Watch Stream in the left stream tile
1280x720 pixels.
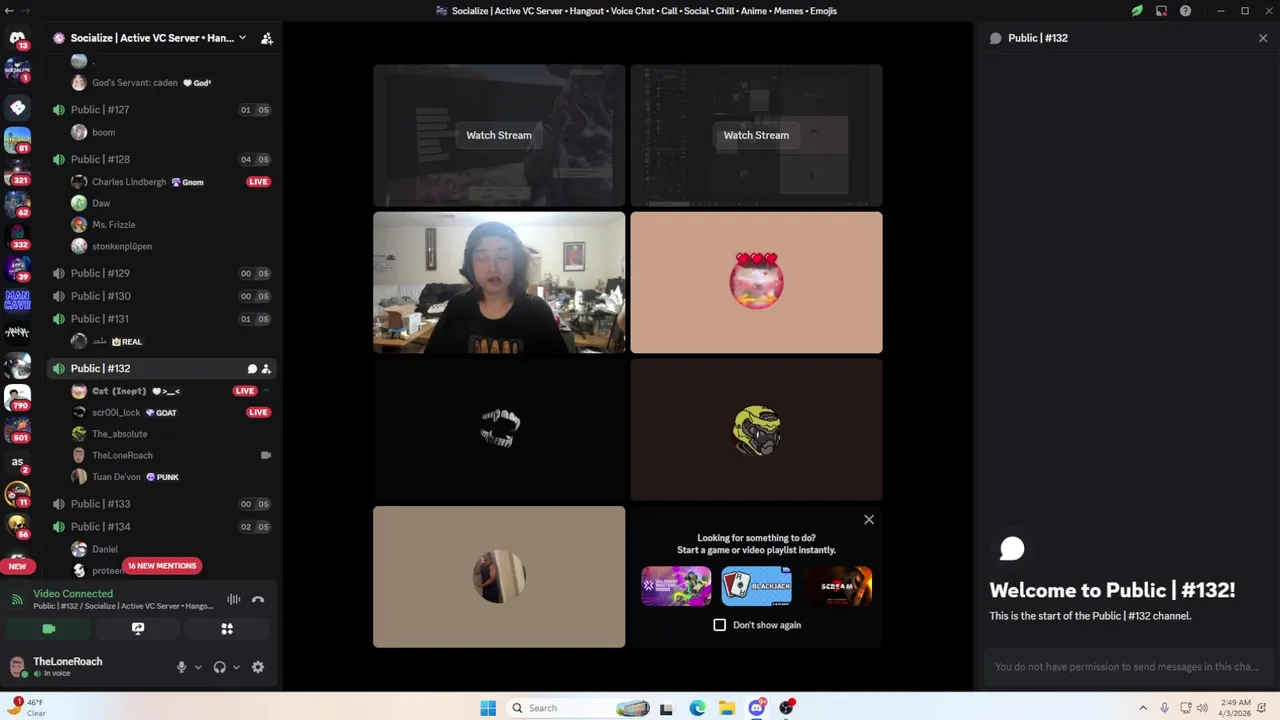(499, 135)
